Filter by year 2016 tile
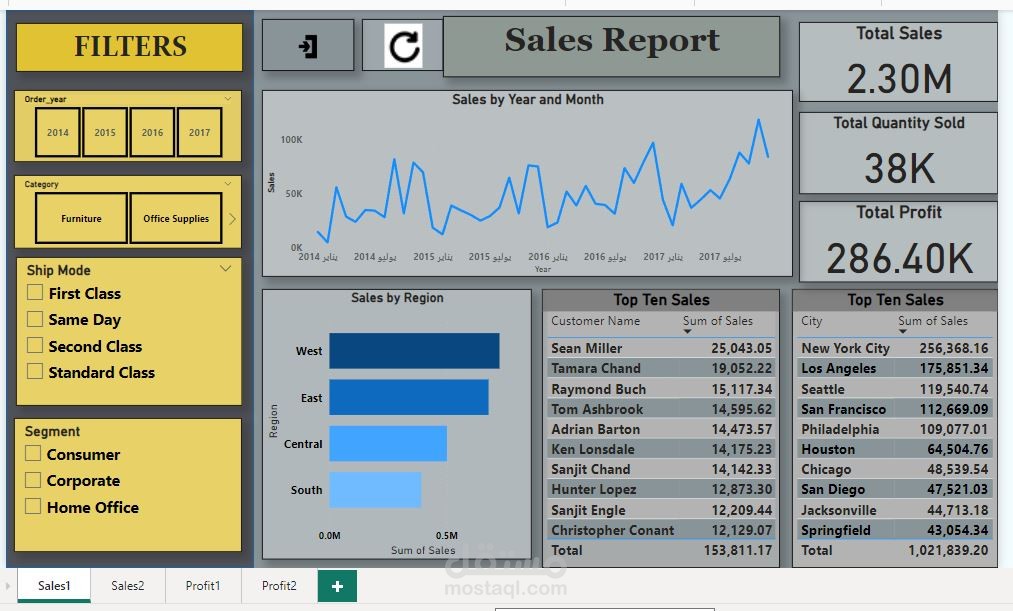This screenshot has width=1013, height=611. click(x=152, y=132)
